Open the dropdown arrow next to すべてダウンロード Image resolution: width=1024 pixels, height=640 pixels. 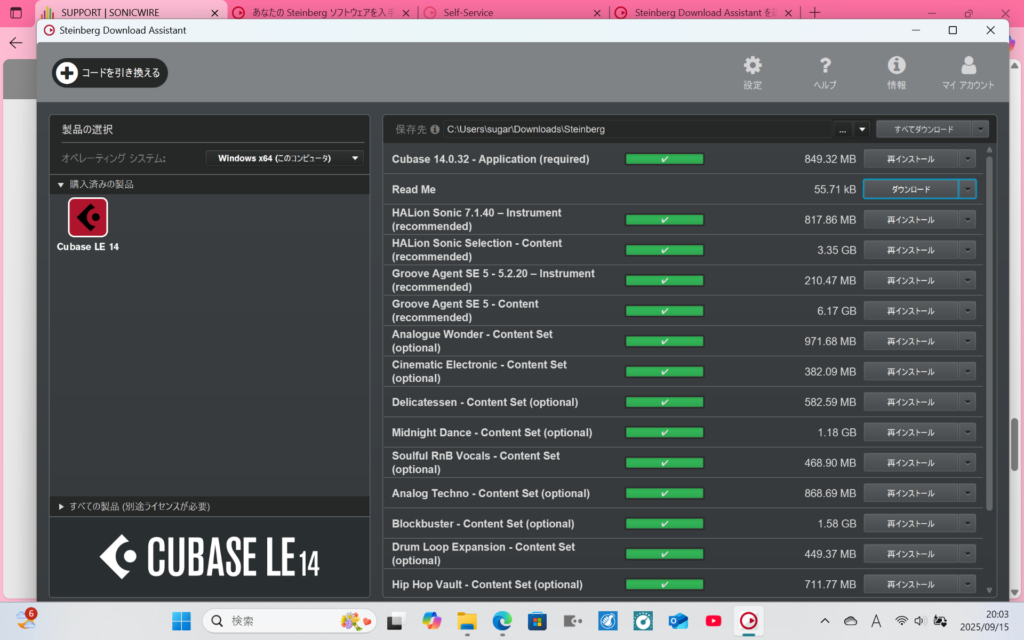point(980,129)
